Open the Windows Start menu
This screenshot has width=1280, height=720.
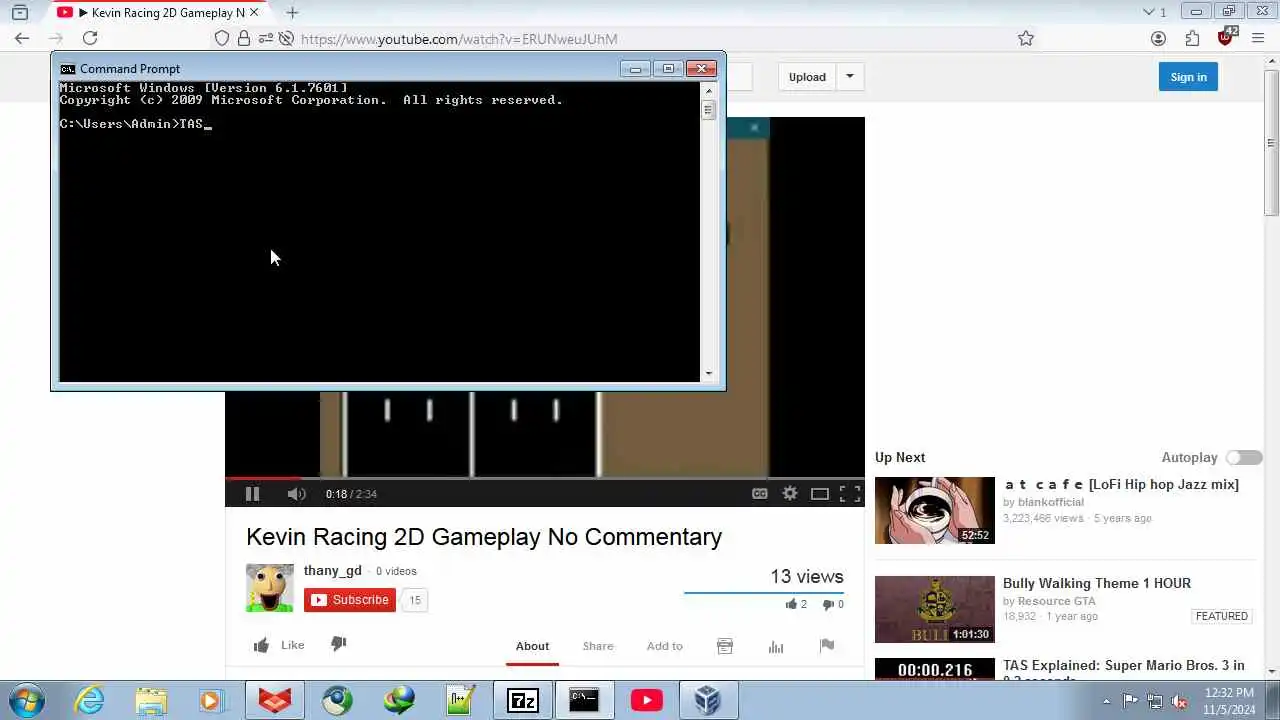[x=27, y=700]
